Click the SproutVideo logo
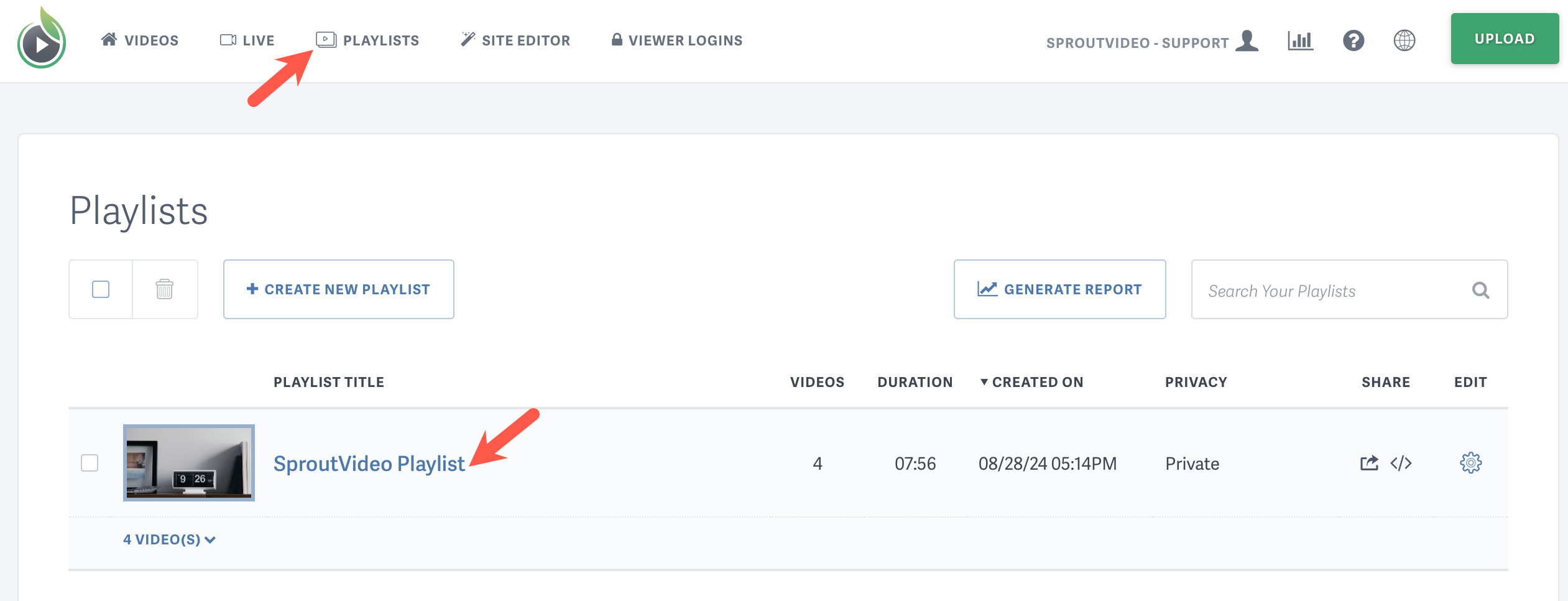 click(x=41, y=40)
